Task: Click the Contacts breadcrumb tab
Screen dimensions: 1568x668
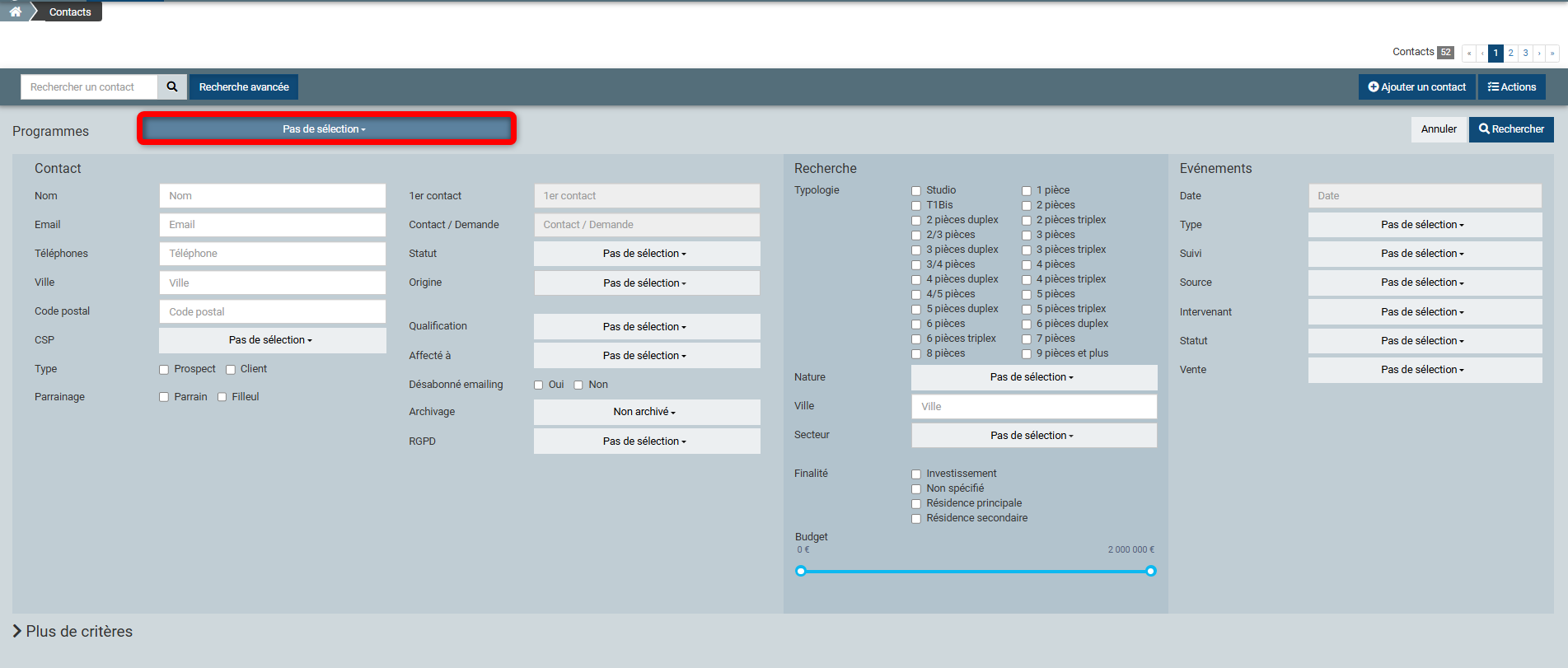Action: (70, 12)
